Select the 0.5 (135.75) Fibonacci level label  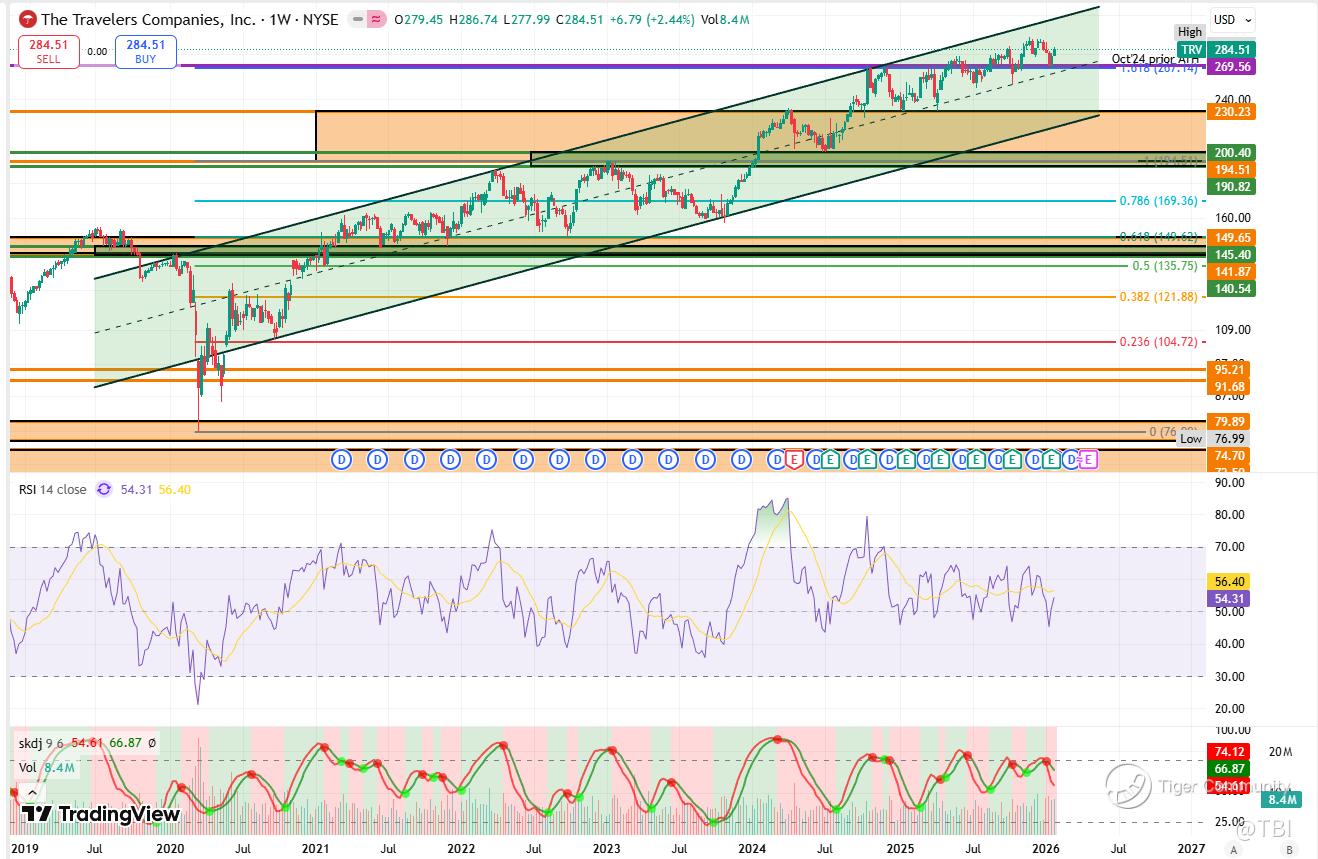[x=1165, y=266]
